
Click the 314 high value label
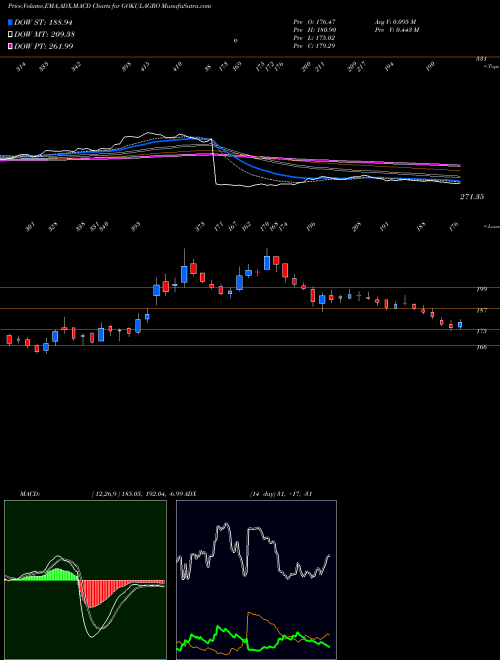(x=21, y=67)
